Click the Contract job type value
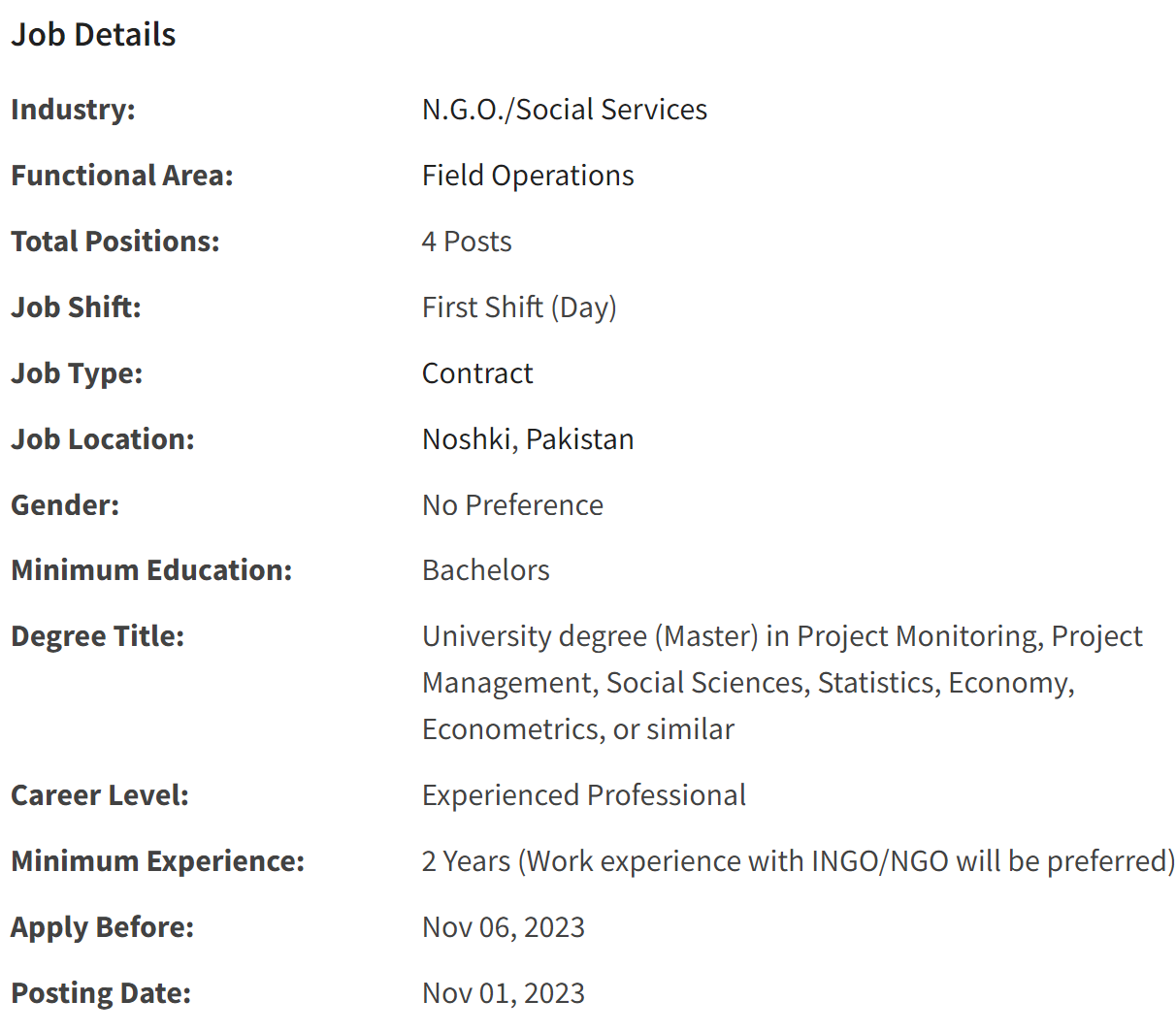 [477, 373]
